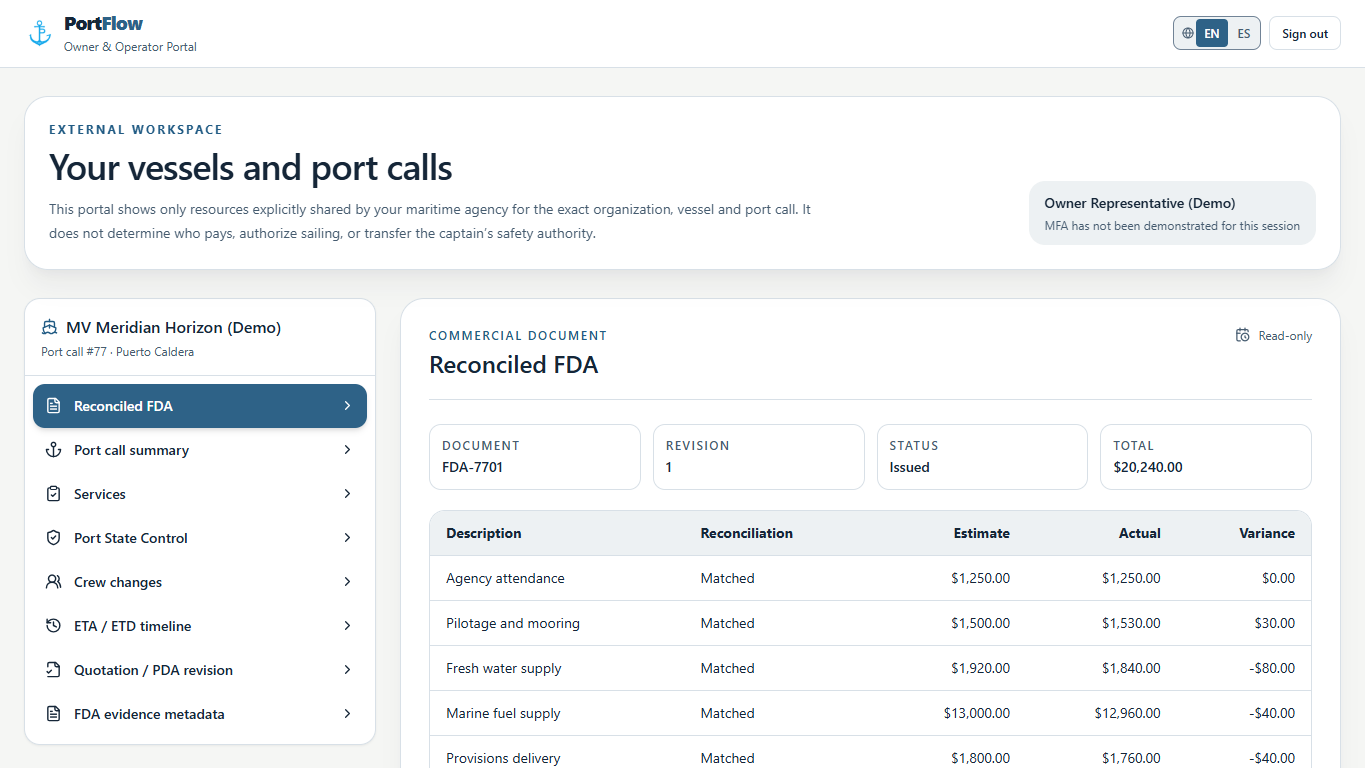Image resolution: width=1365 pixels, height=768 pixels.
Task: Open the Crew changes section
Action: tap(200, 582)
